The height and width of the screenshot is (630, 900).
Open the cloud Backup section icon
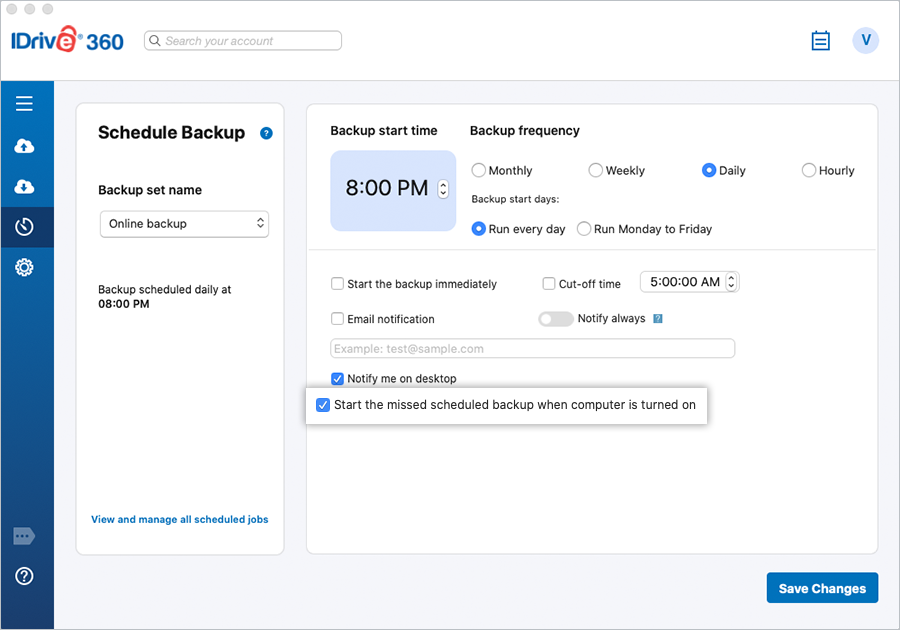click(x=24, y=146)
